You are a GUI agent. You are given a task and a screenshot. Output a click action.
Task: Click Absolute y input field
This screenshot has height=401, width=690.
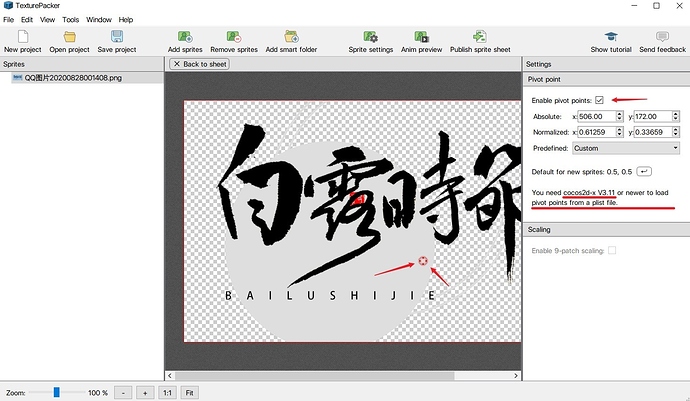[x=653, y=117]
